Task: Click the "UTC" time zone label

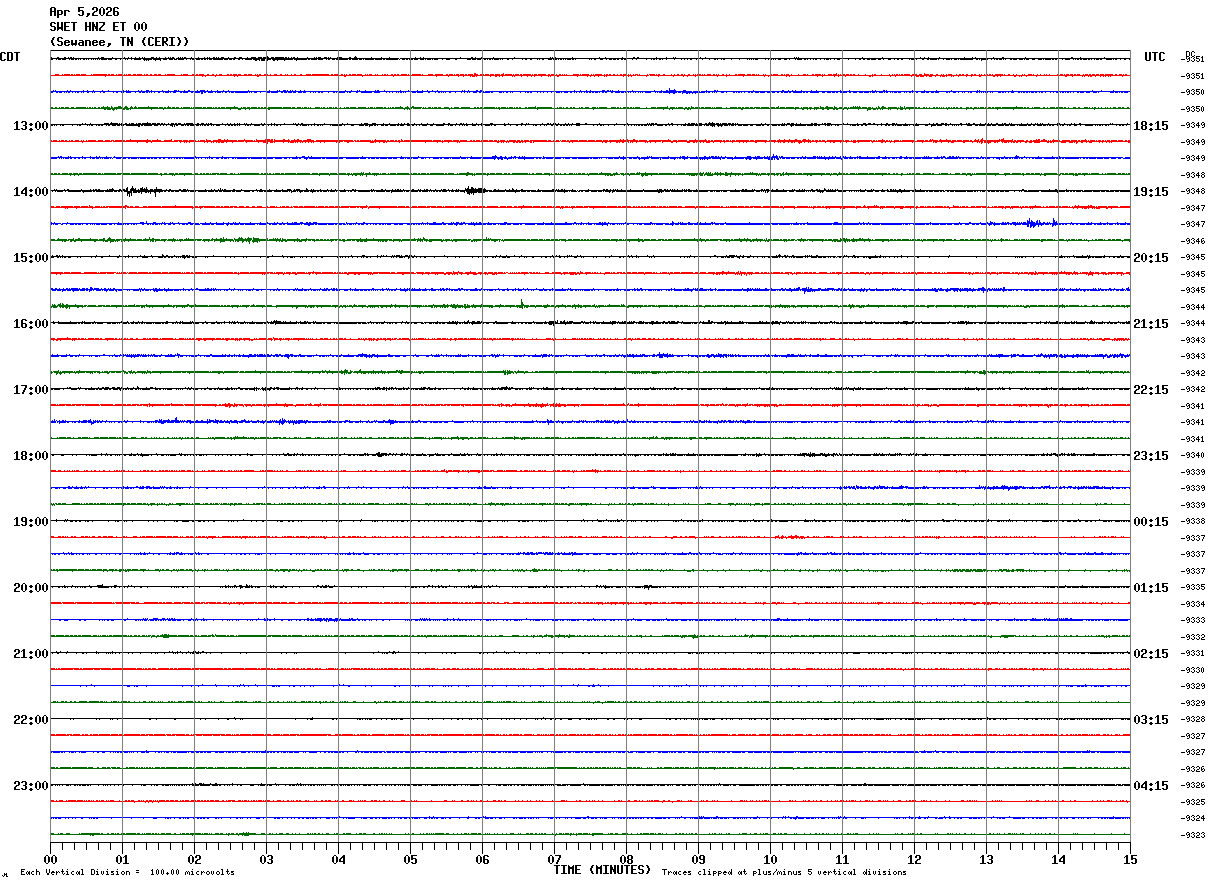Action: [x=1155, y=57]
